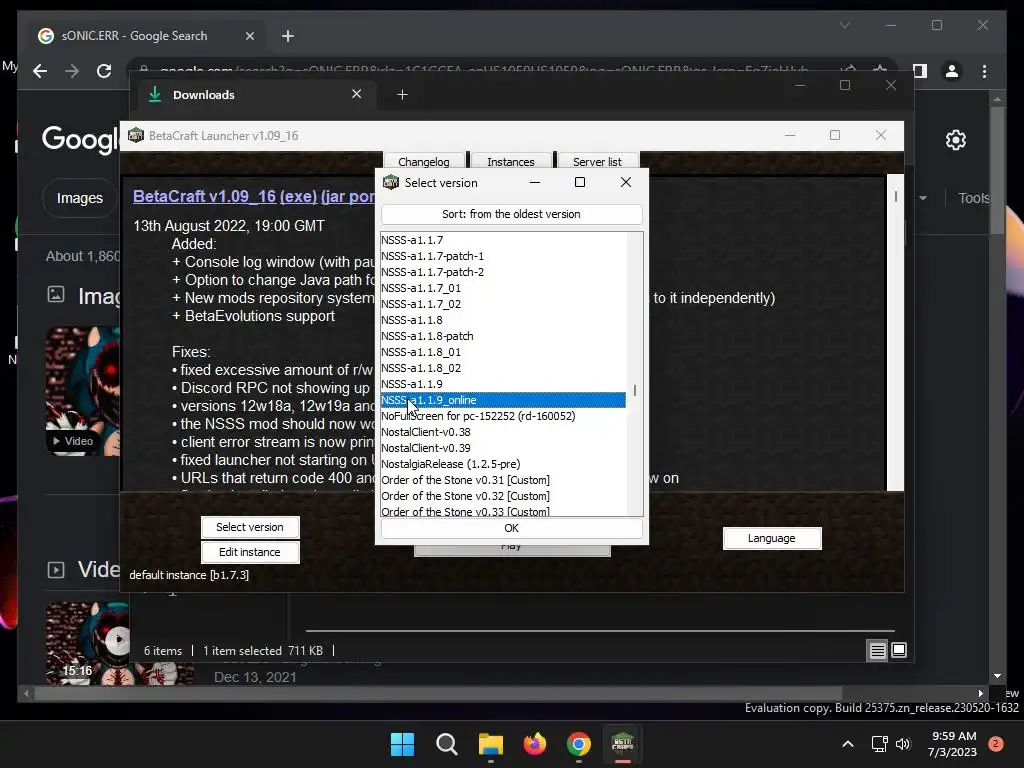The width and height of the screenshot is (1024, 768).
Task: Click BetaCraft taskbar icon
Action: tap(622, 744)
